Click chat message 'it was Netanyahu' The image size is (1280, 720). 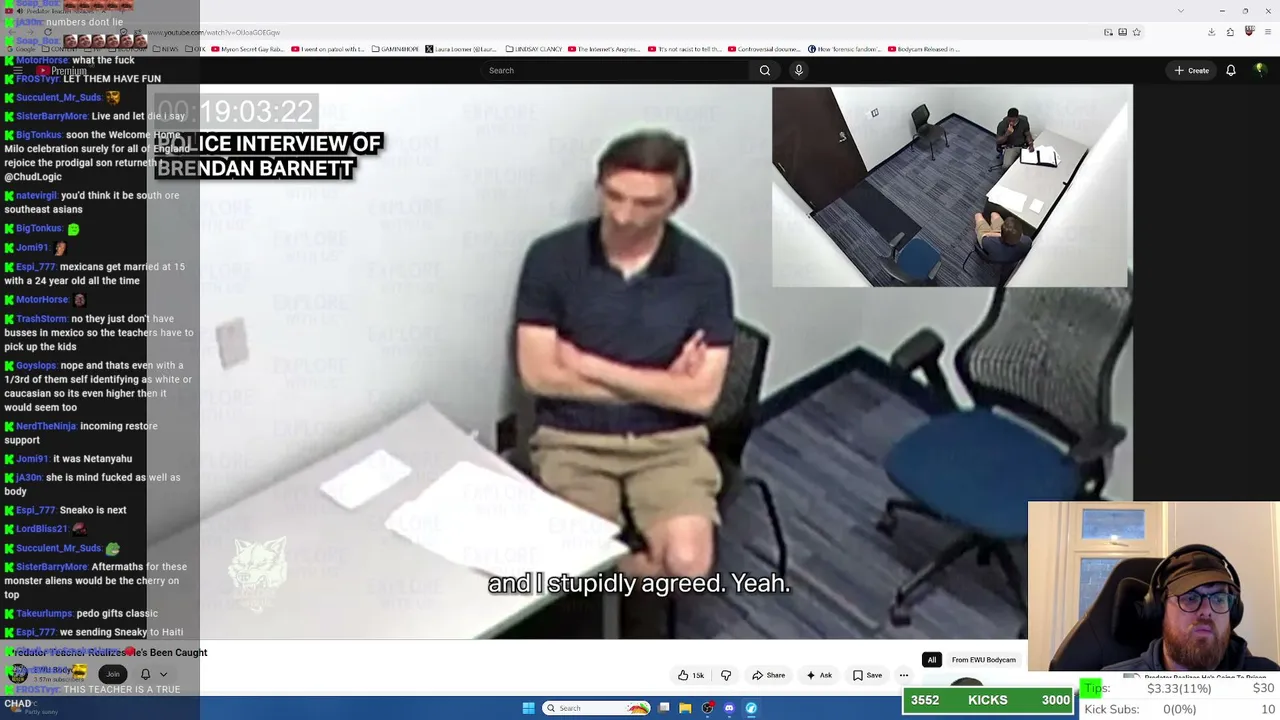pyautogui.click(x=92, y=459)
